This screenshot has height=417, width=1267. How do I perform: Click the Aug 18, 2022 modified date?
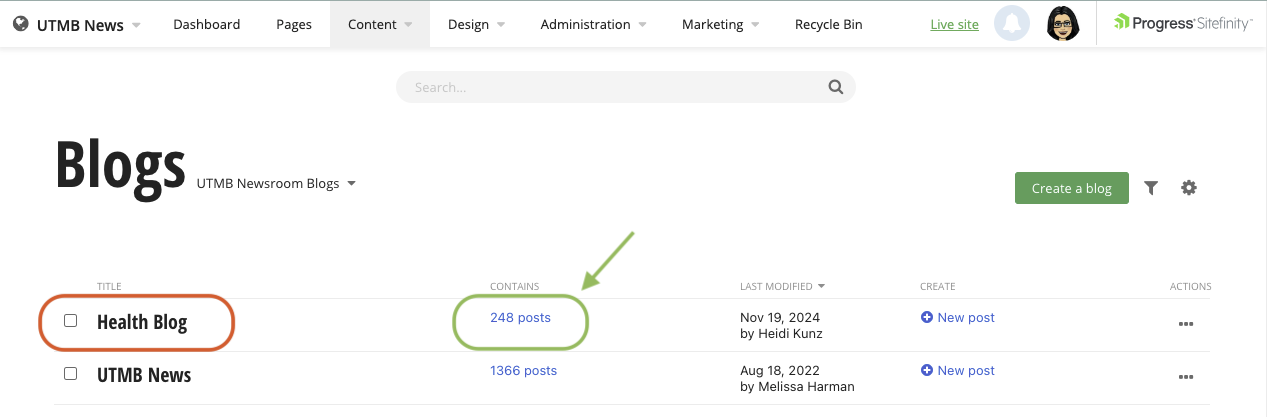(x=780, y=371)
